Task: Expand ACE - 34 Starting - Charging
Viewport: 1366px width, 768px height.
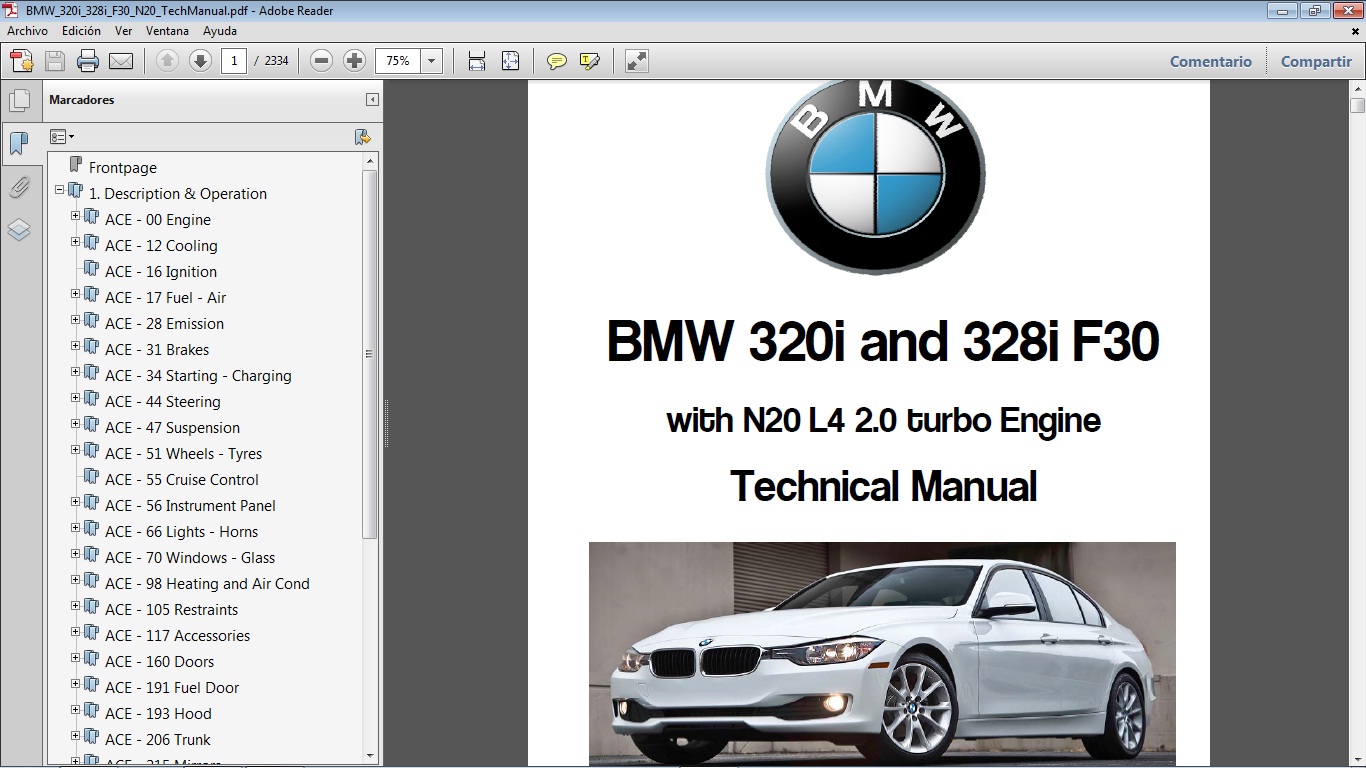Action: pyautogui.click(x=76, y=371)
